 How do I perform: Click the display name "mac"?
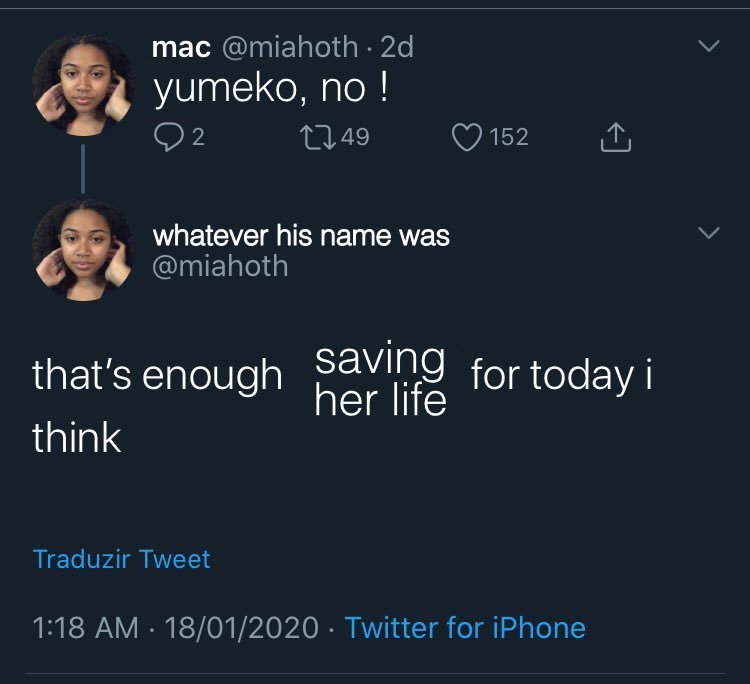coord(180,47)
